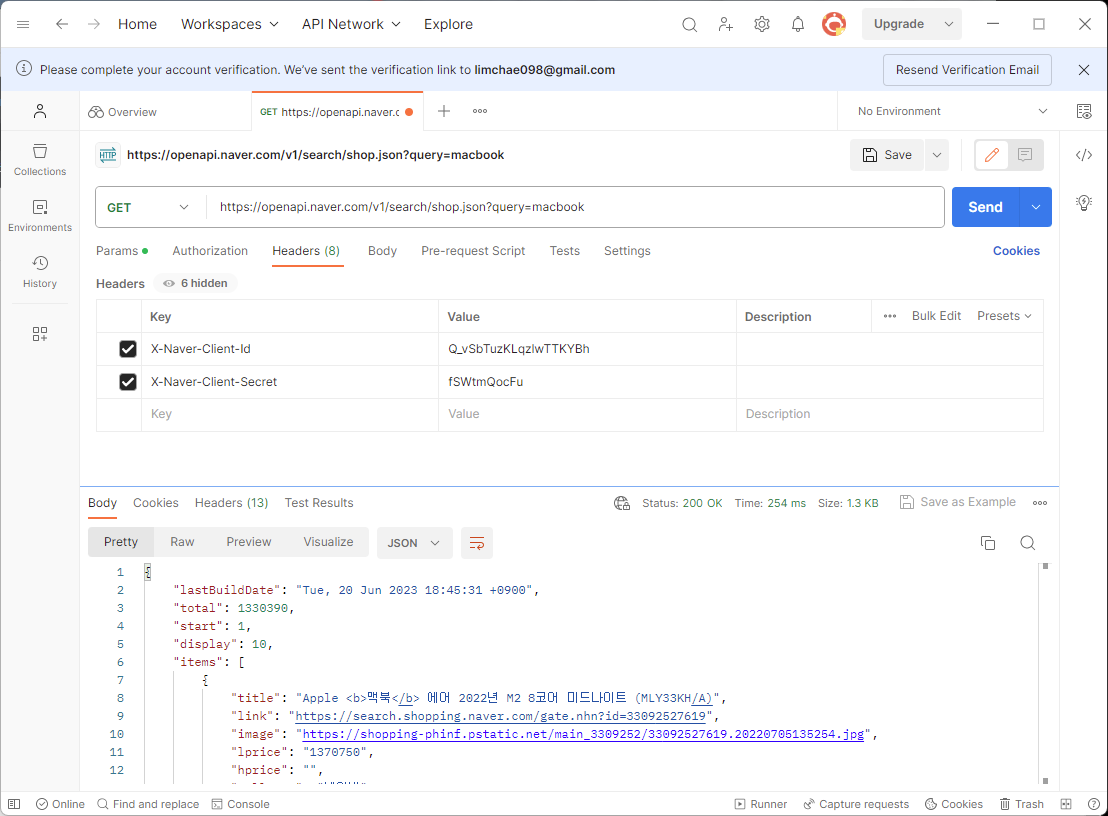The image size is (1108, 816).
Task: Open the Upgrade dropdown arrow
Action: (949, 24)
